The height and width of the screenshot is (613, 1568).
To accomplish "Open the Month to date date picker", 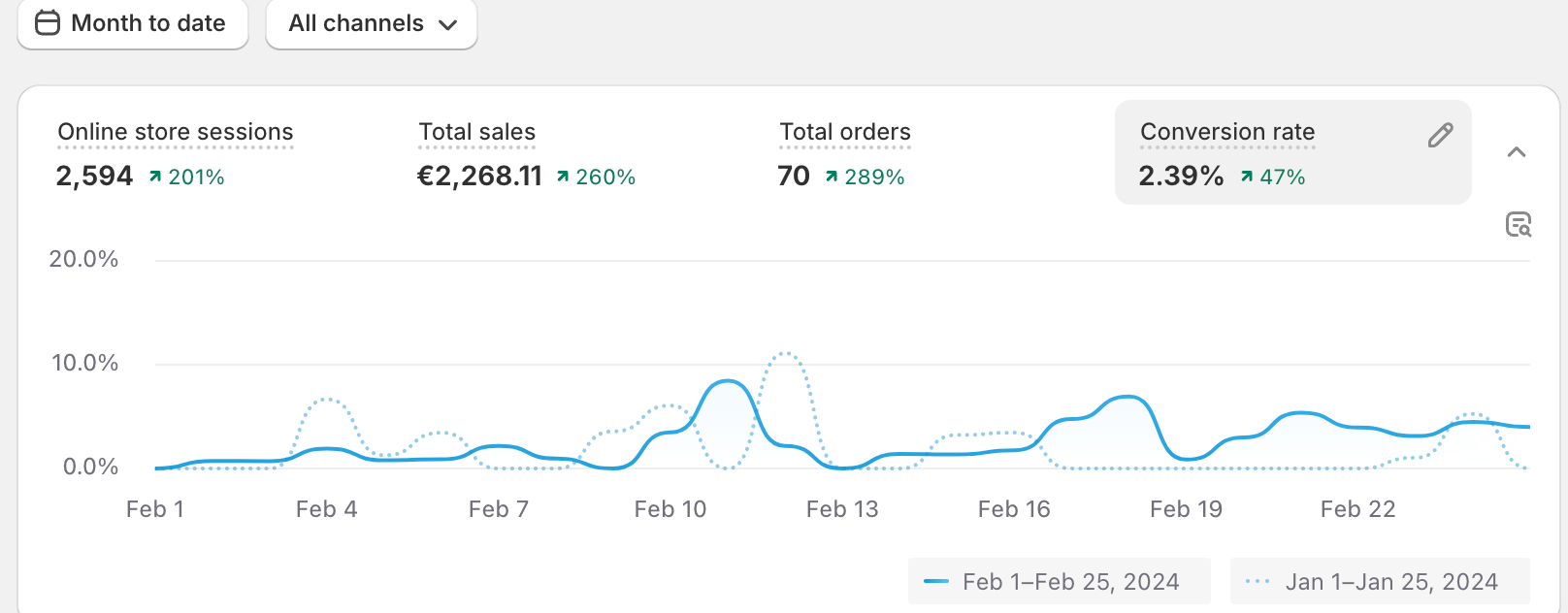I will point(133,23).
